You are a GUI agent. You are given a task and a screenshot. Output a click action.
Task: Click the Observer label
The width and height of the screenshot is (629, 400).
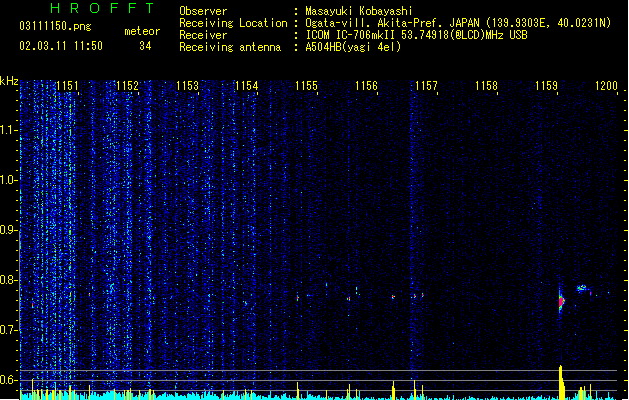(203, 11)
